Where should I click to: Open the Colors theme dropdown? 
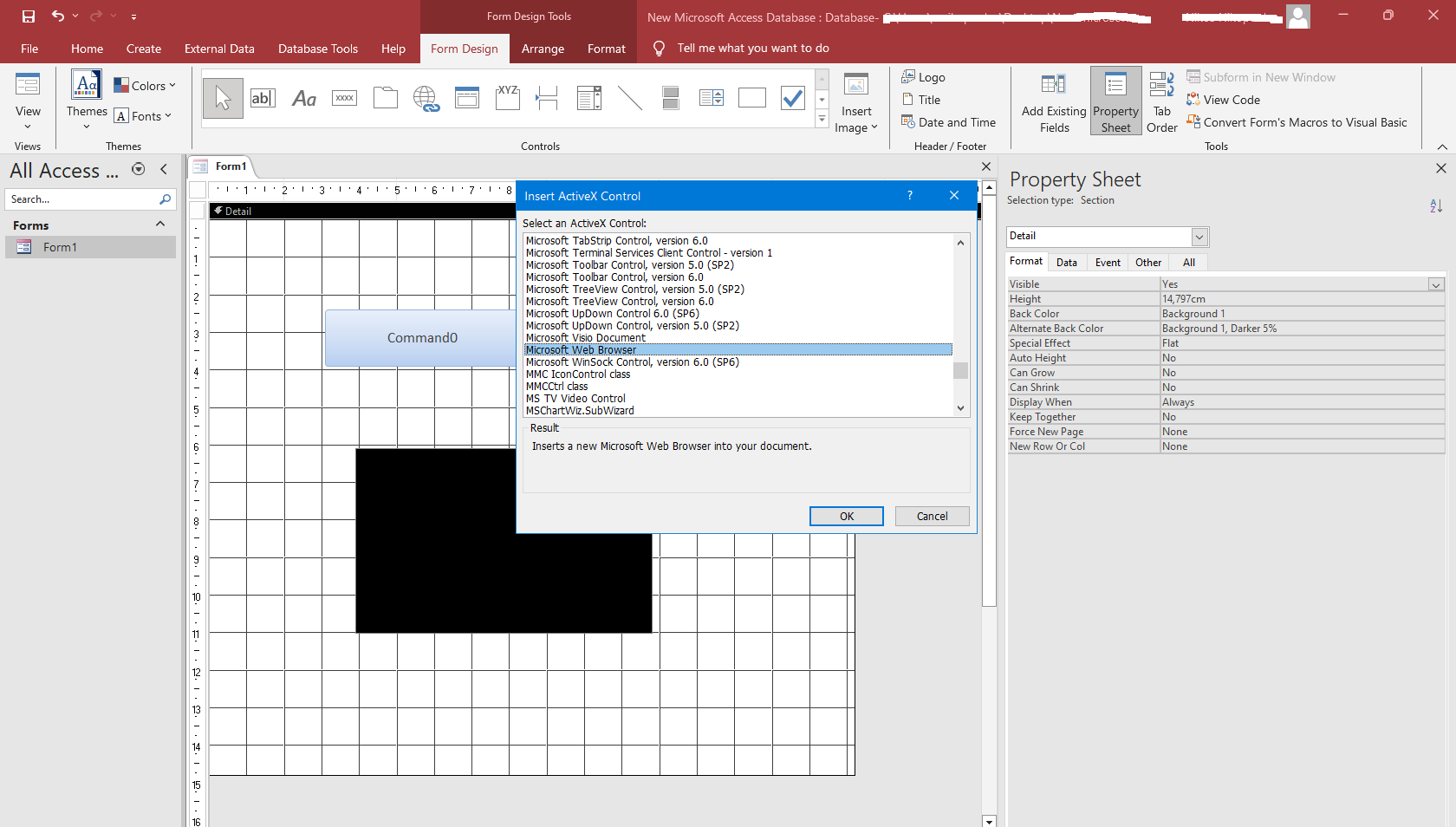(145, 86)
